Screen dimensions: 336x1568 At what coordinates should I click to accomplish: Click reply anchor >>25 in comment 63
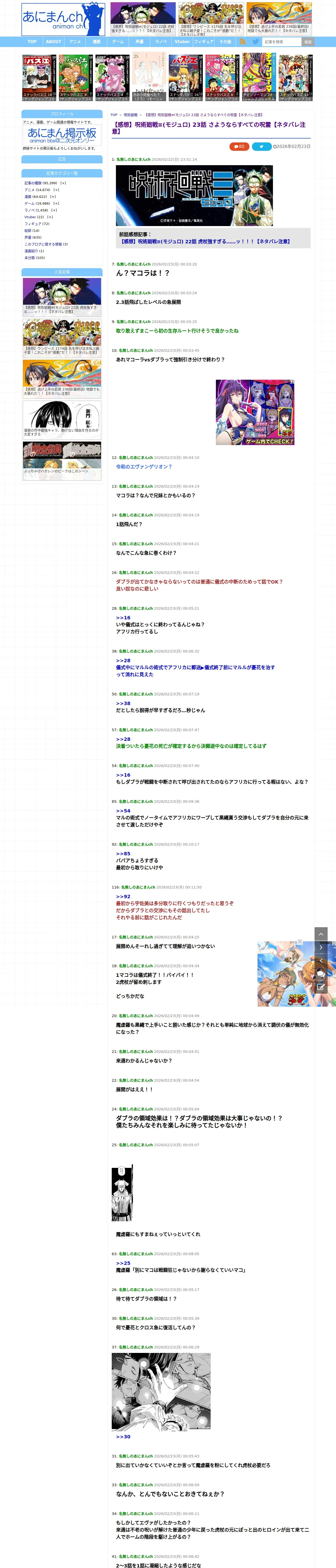(123, 1263)
